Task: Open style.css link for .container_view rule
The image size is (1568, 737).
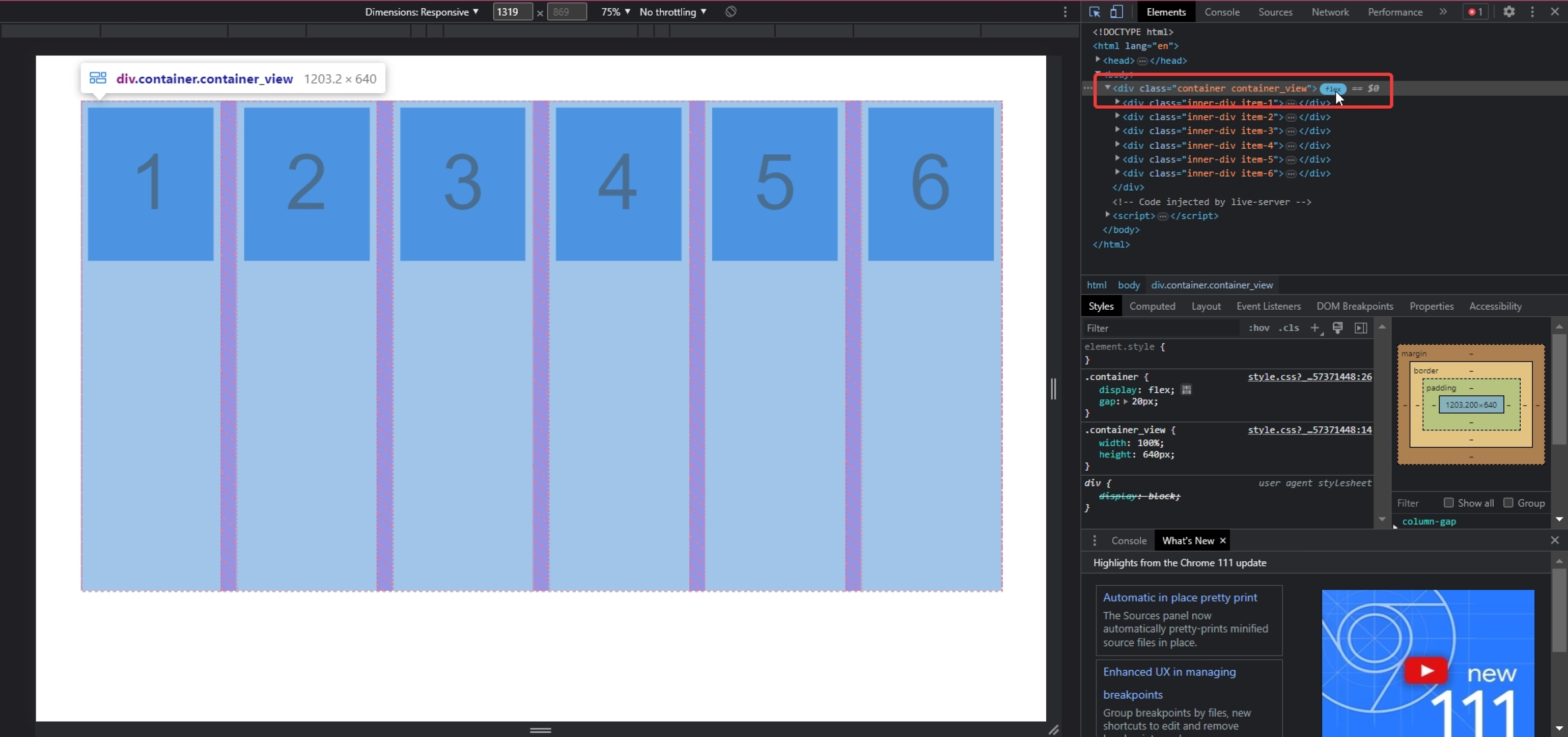Action: point(1309,430)
